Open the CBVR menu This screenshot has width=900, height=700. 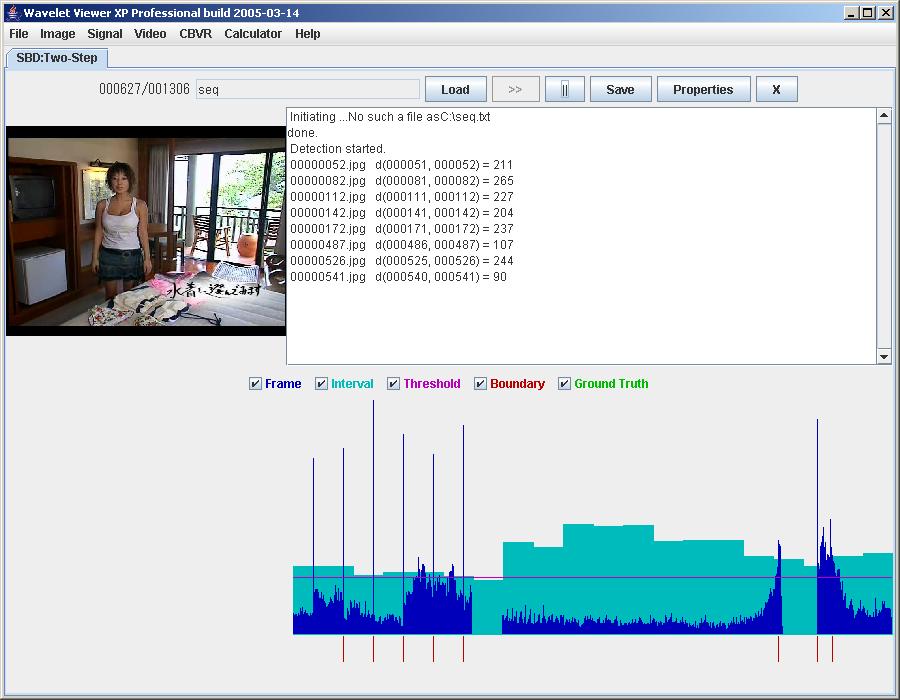pos(195,34)
